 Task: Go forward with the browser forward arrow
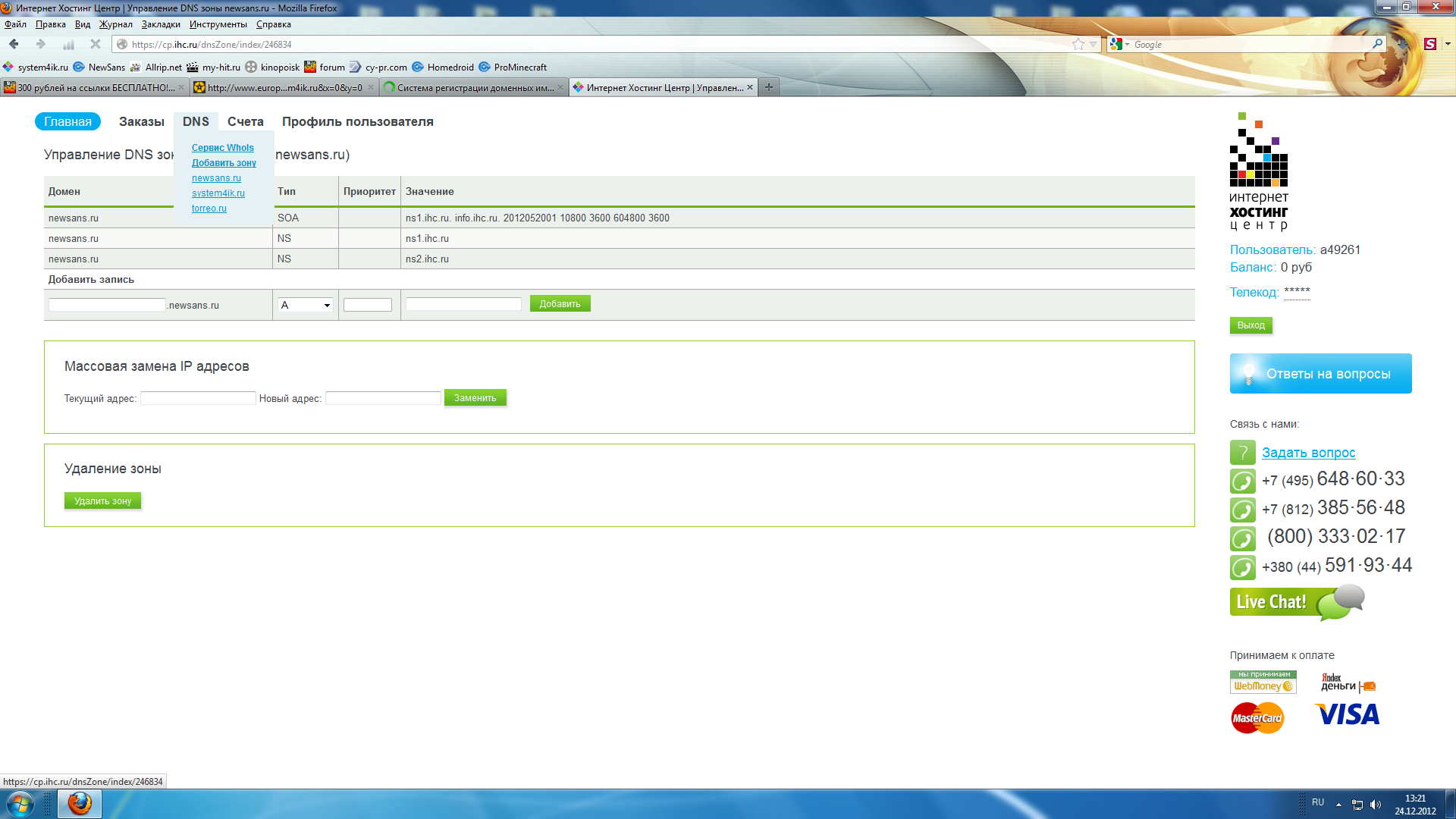point(40,44)
